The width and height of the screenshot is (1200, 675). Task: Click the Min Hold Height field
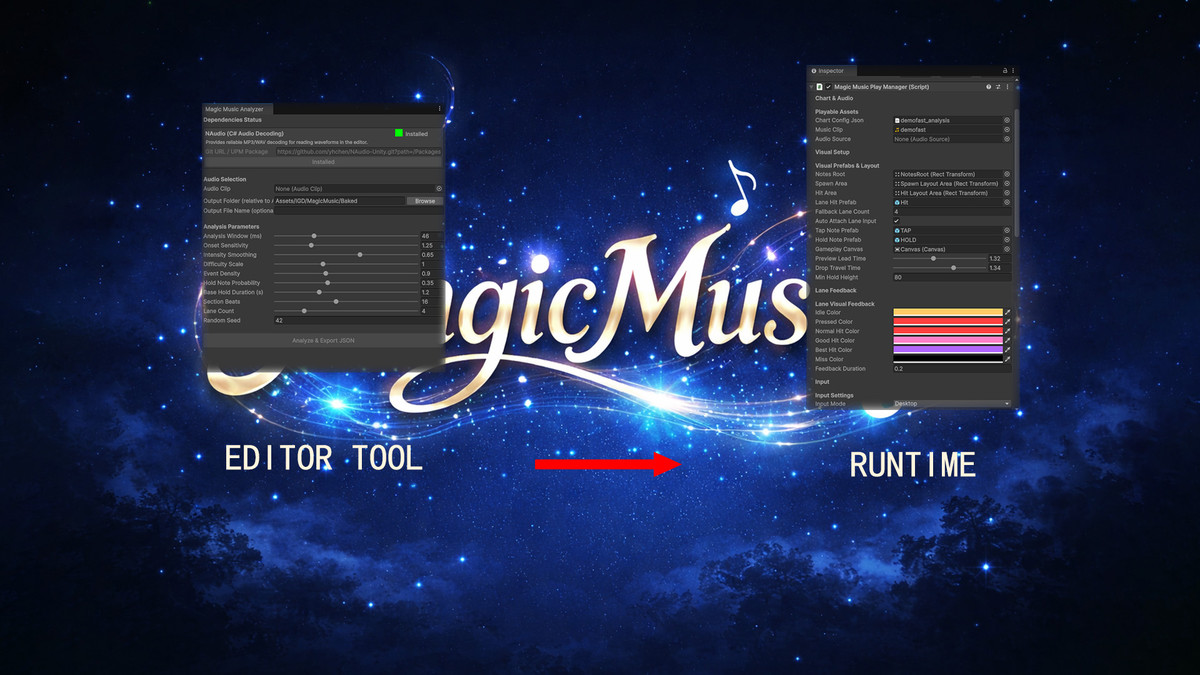pyautogui.click(x=952, y=277)
